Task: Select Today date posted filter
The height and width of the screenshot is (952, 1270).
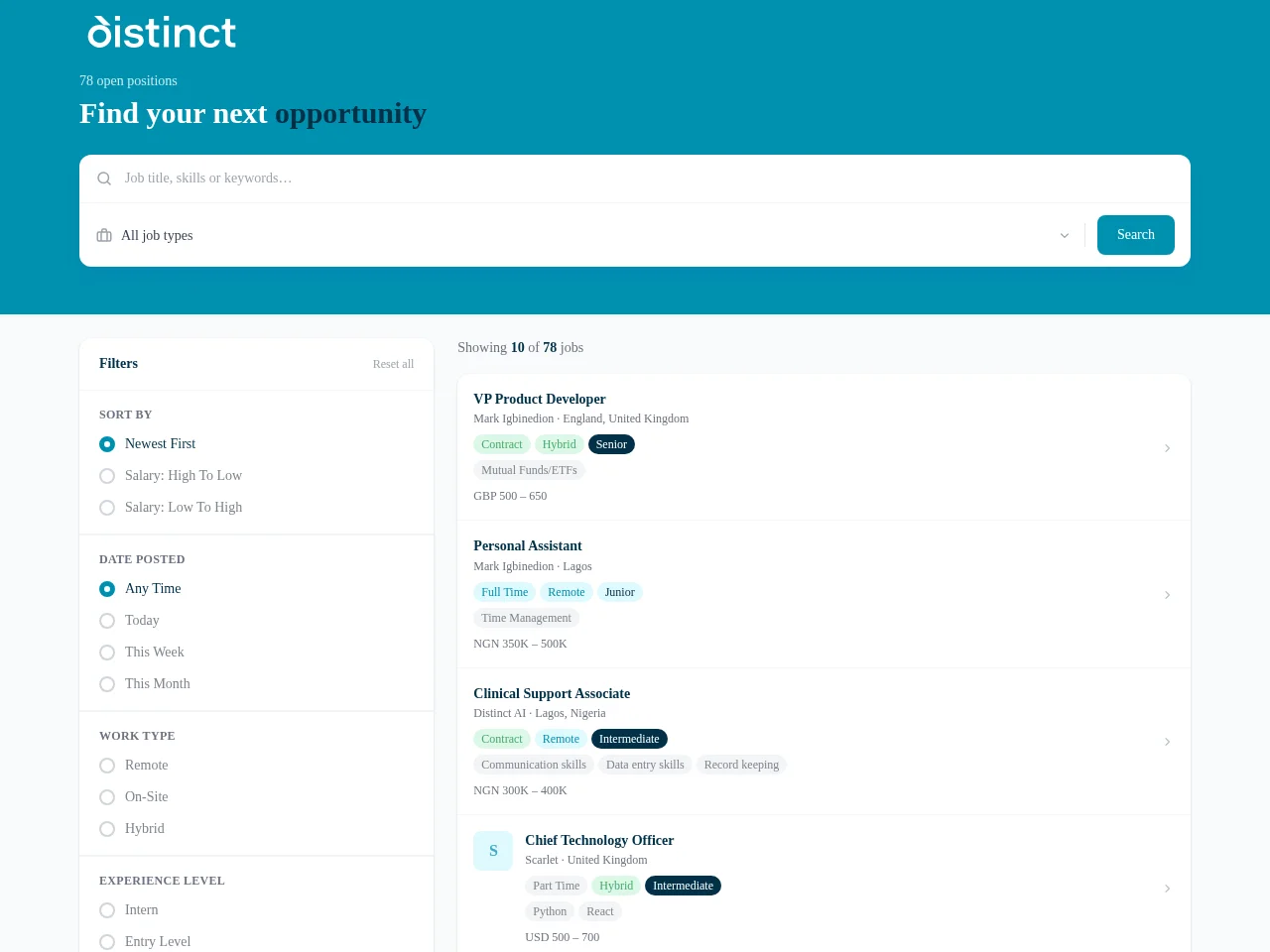Action: point(129,621)
